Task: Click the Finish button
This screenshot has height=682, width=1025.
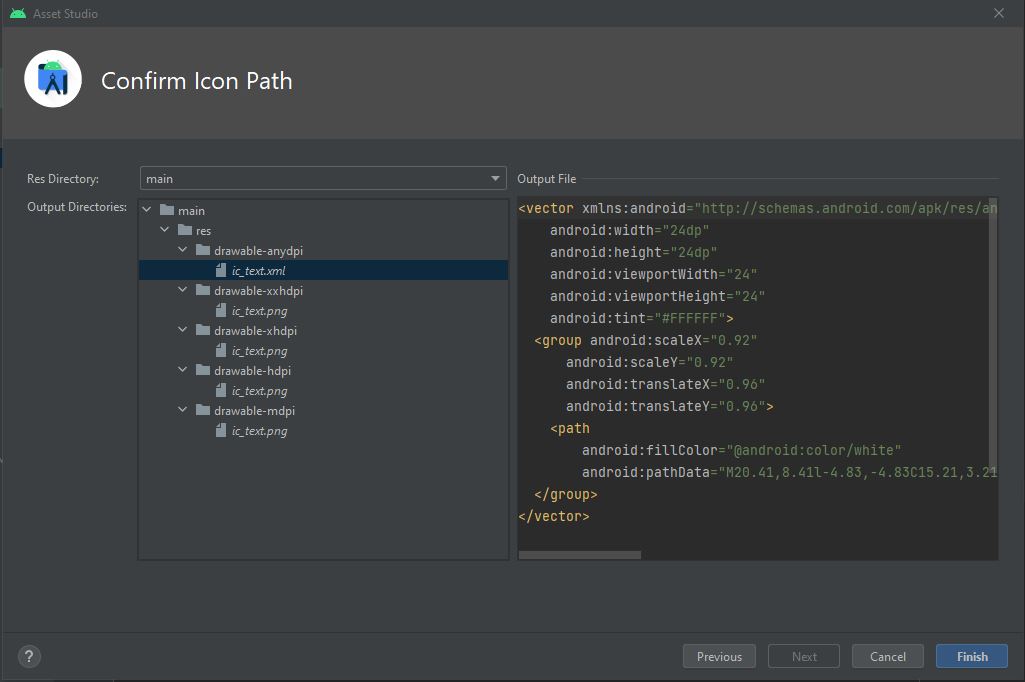Action: click(972, 656)
